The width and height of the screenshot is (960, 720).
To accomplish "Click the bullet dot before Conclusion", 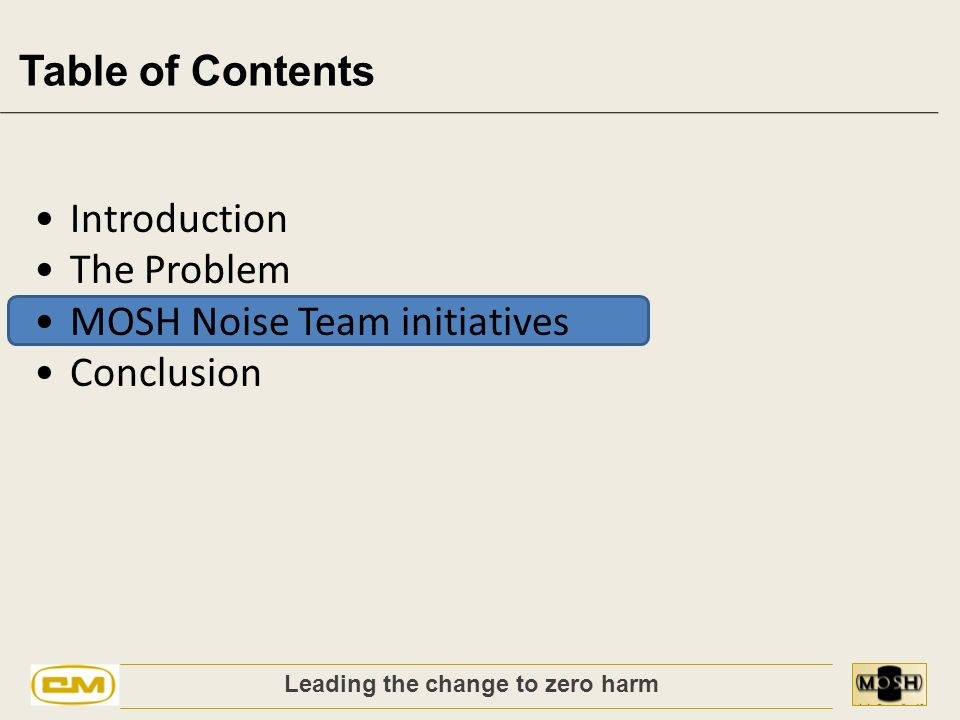I will click(x=44, y=373).
